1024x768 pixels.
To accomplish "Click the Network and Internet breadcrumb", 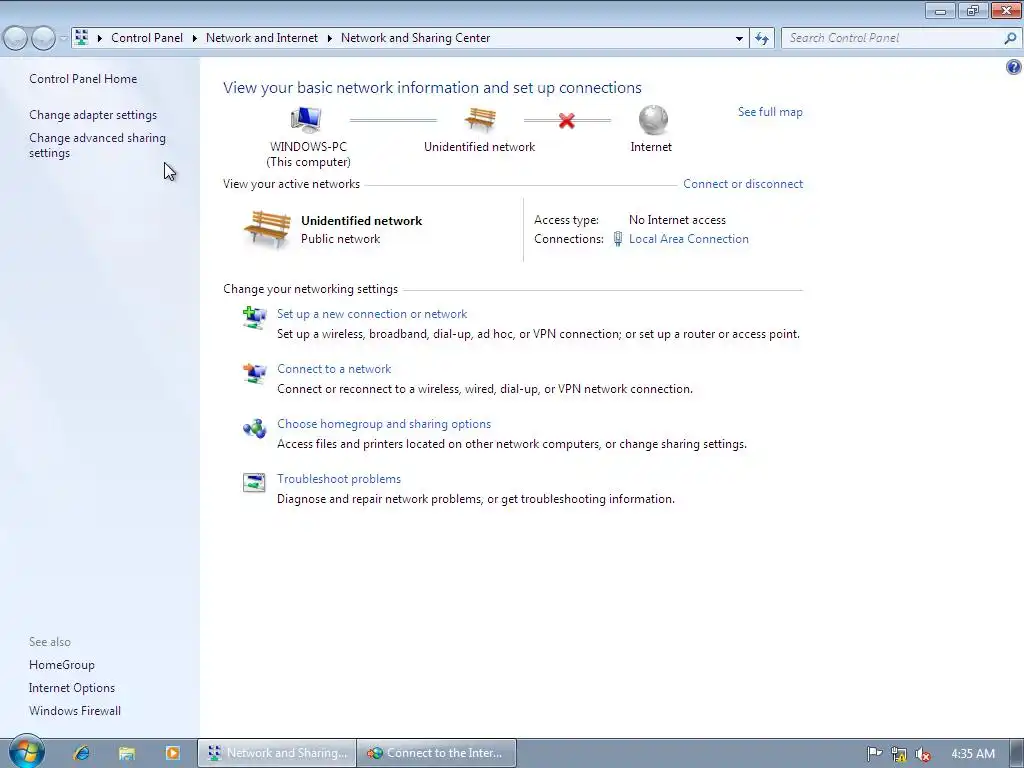I will point(262,38).
